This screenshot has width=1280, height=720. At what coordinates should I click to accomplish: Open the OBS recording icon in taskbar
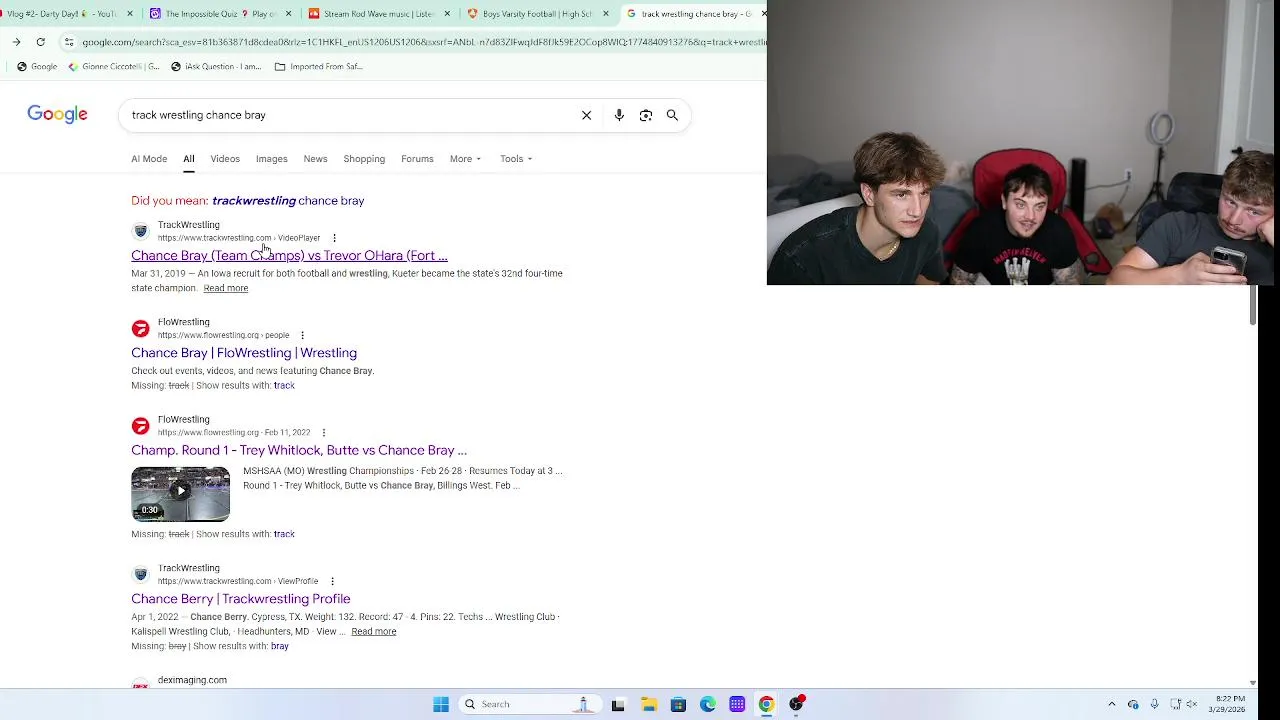click(x=796, y=704)
